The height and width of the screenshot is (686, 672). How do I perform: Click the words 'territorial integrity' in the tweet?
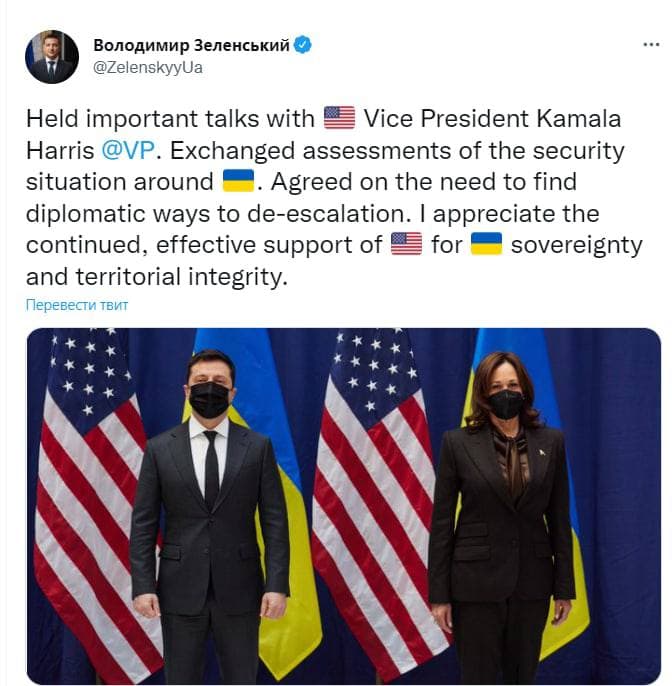(x=180, y=276)
